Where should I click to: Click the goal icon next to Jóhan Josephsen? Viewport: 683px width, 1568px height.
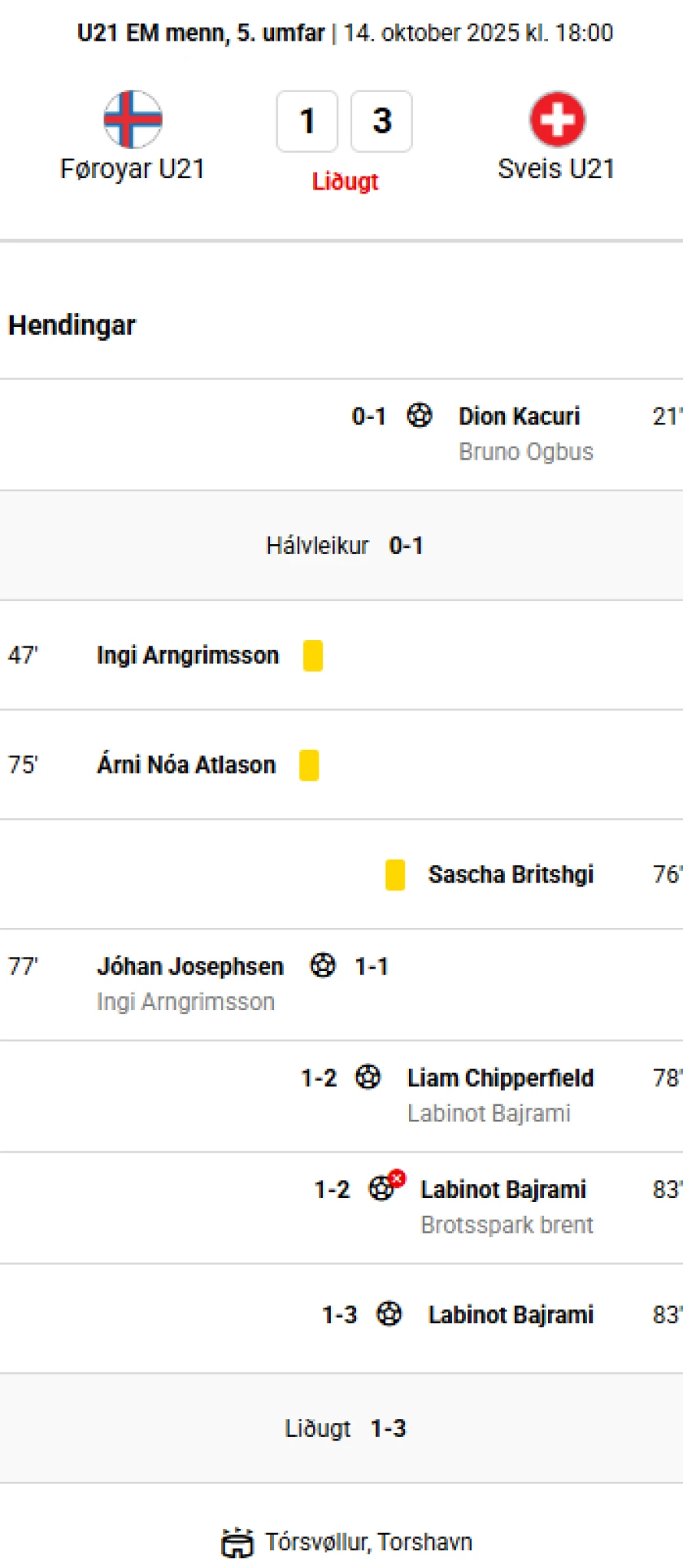(323, 966)
